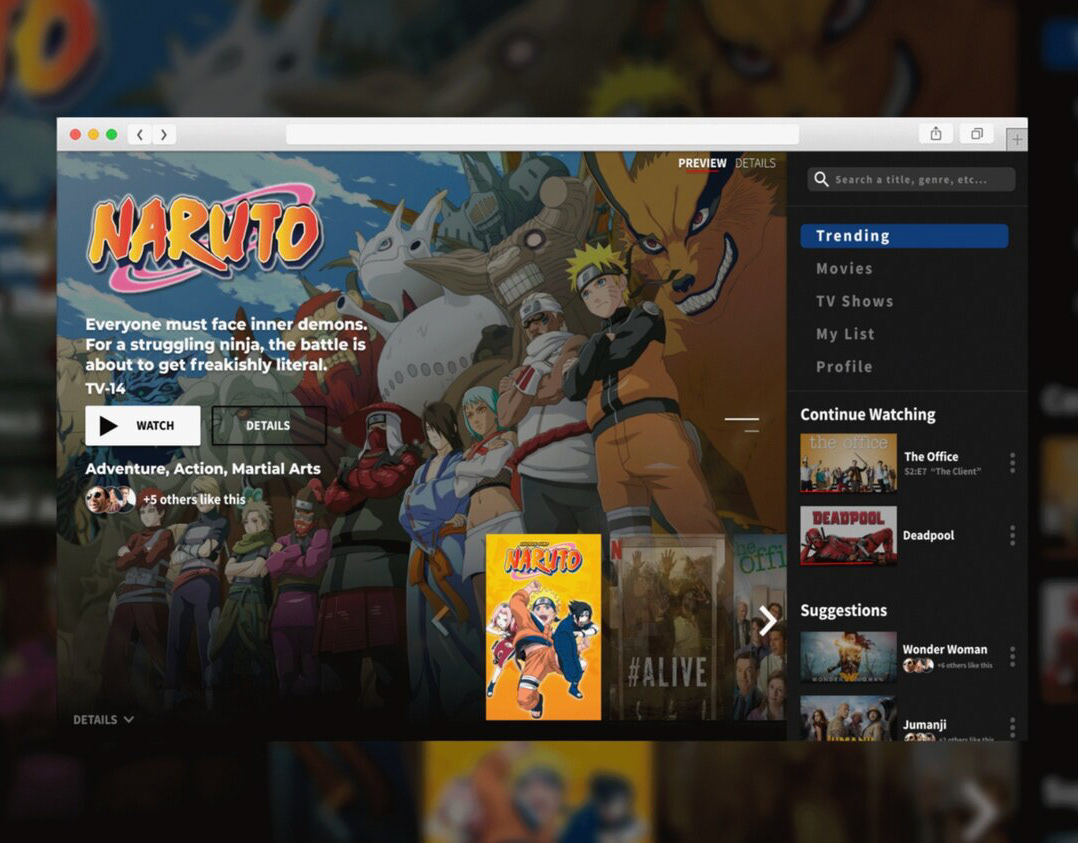Screen dimensions: 1078x843
Task: Select The Office poster in the carousel
Action: (x=760, y=627)
